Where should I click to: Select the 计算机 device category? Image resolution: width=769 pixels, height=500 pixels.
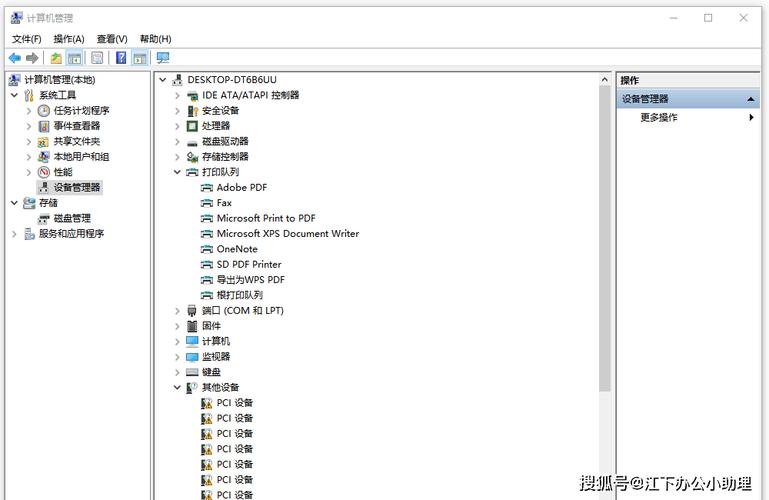click(216, 342)
